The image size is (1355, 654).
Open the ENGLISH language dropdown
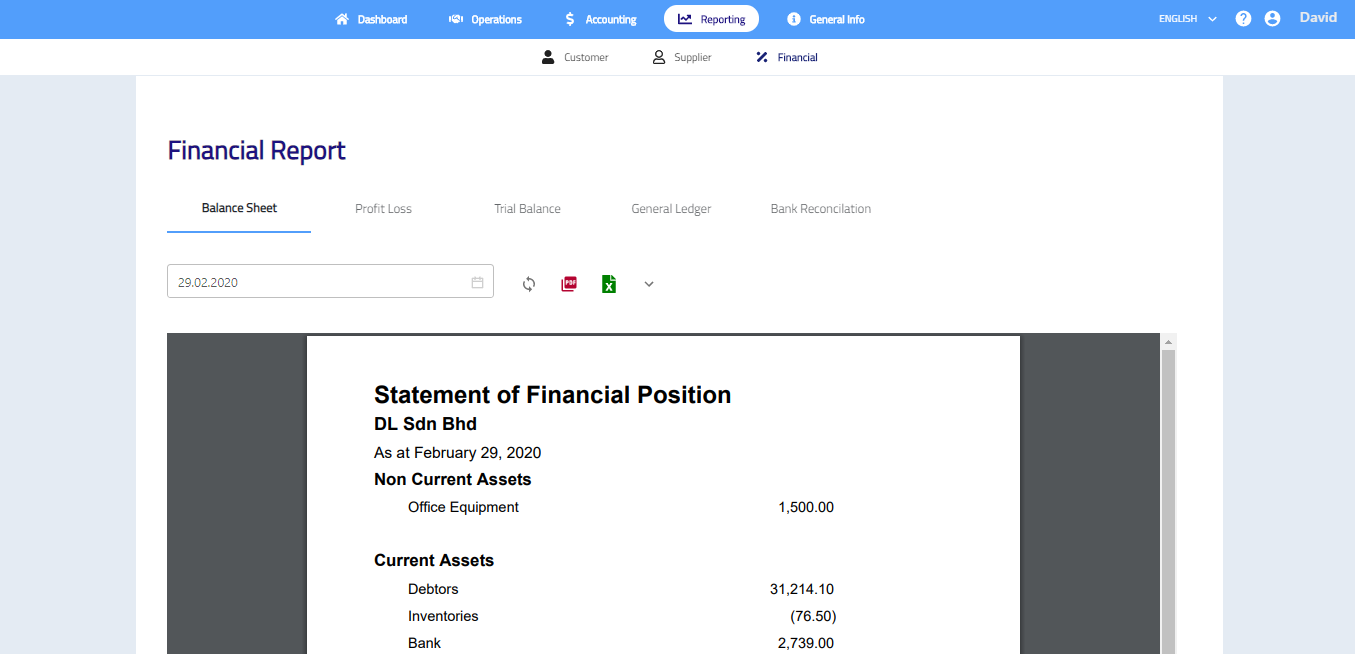(1187, 19)
